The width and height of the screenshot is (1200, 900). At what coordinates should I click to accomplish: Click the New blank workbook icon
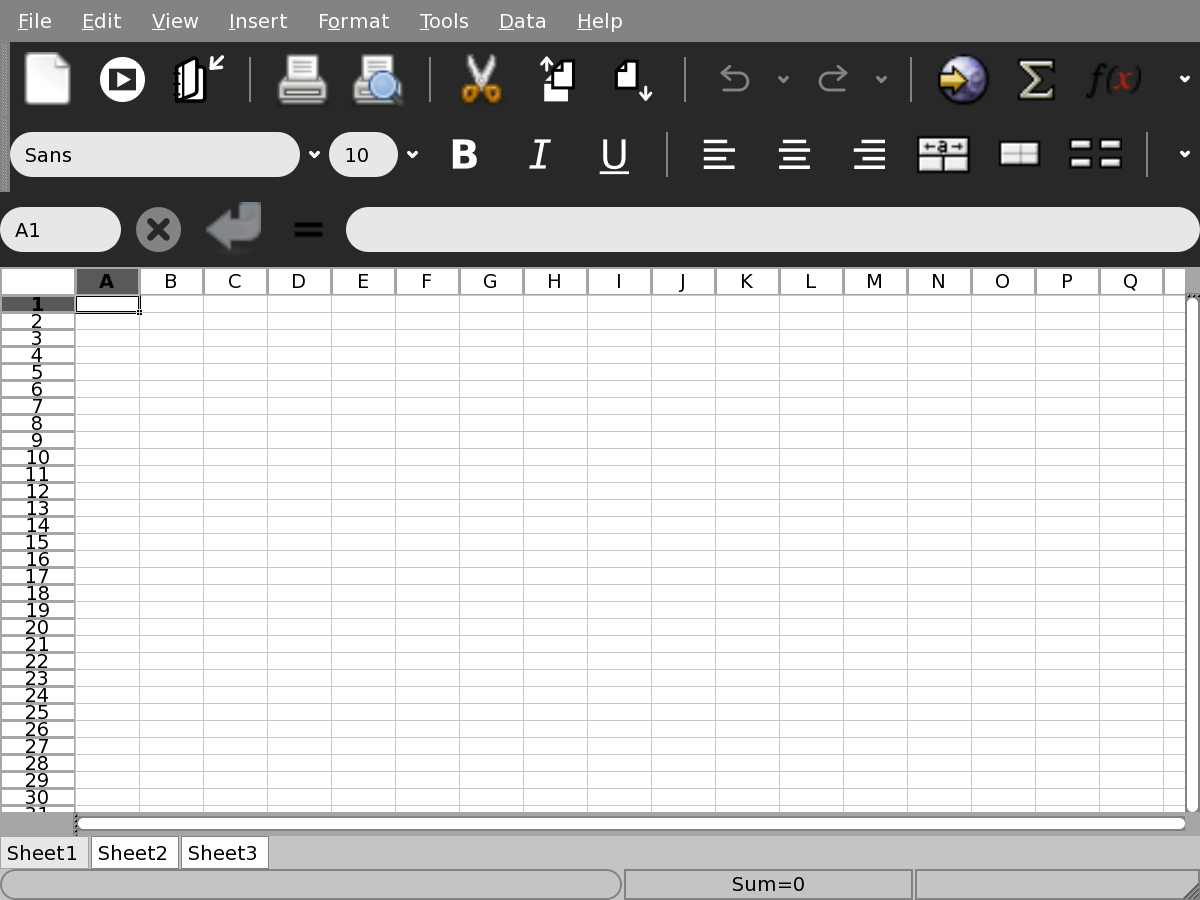coord(47,79)
